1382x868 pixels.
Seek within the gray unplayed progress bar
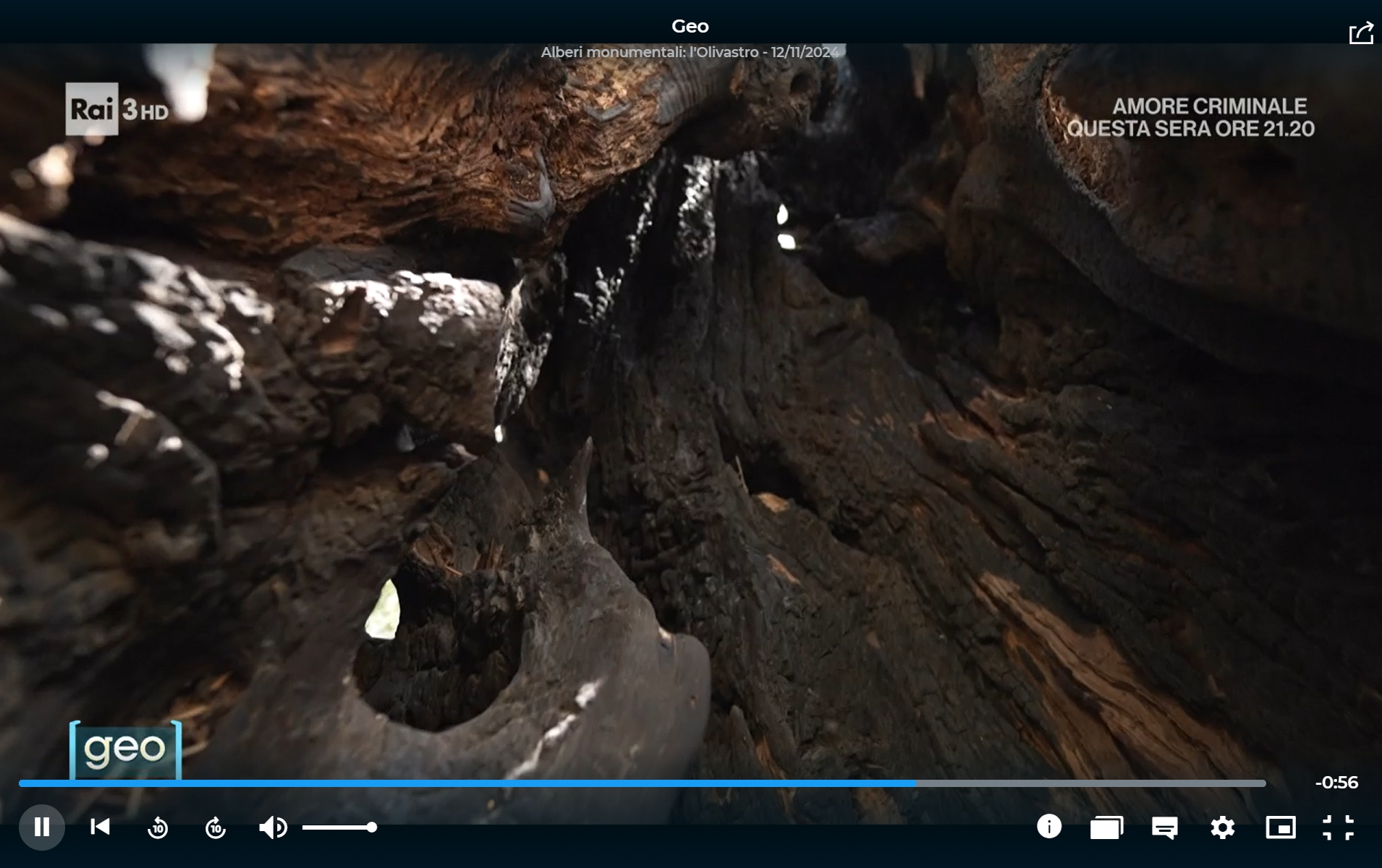[1085, 783]
